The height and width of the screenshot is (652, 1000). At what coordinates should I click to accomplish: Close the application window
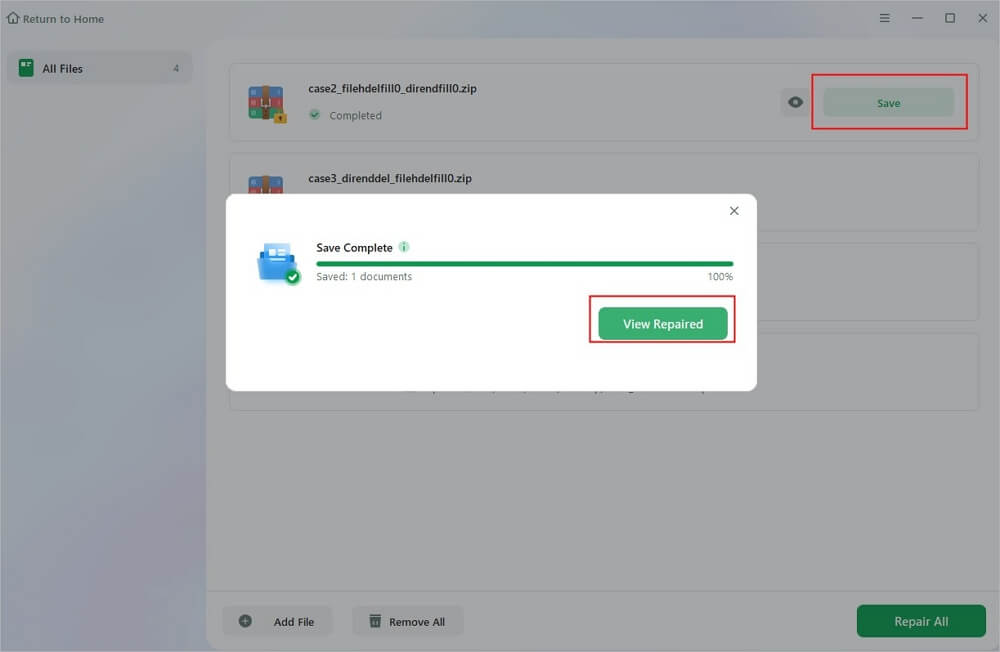tap(983, 18)
